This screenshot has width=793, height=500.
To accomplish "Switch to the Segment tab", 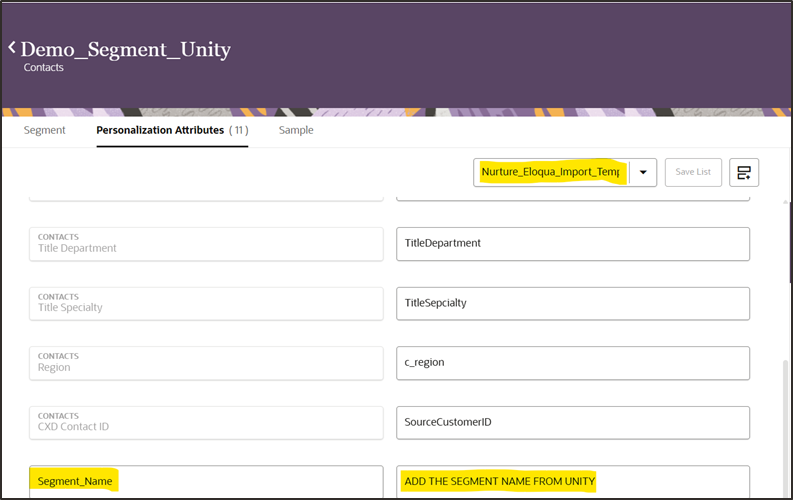I will coord(44,130).
